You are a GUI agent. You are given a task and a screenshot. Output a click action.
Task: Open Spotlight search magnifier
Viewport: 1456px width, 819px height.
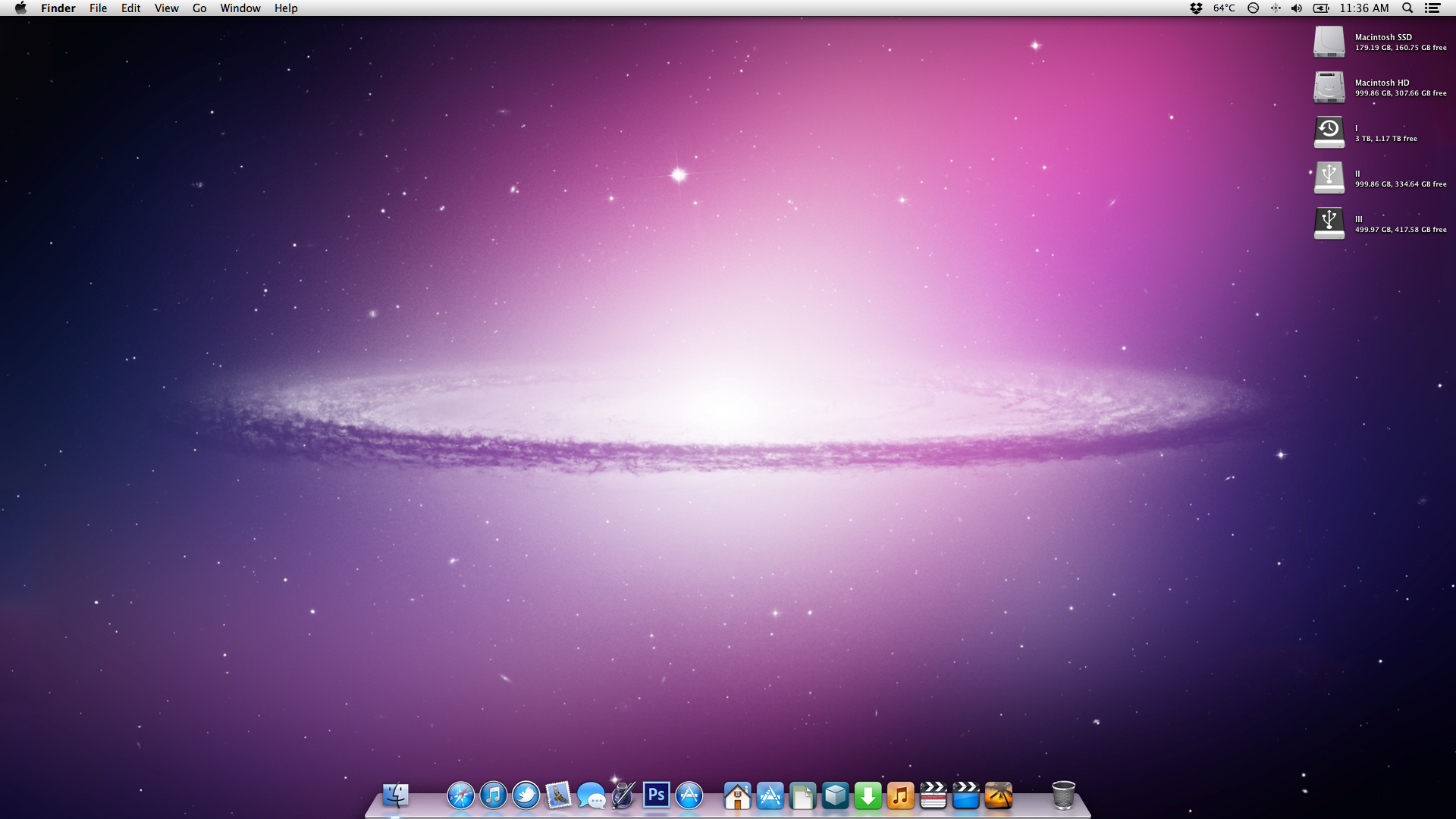(x=1407, y=8)
